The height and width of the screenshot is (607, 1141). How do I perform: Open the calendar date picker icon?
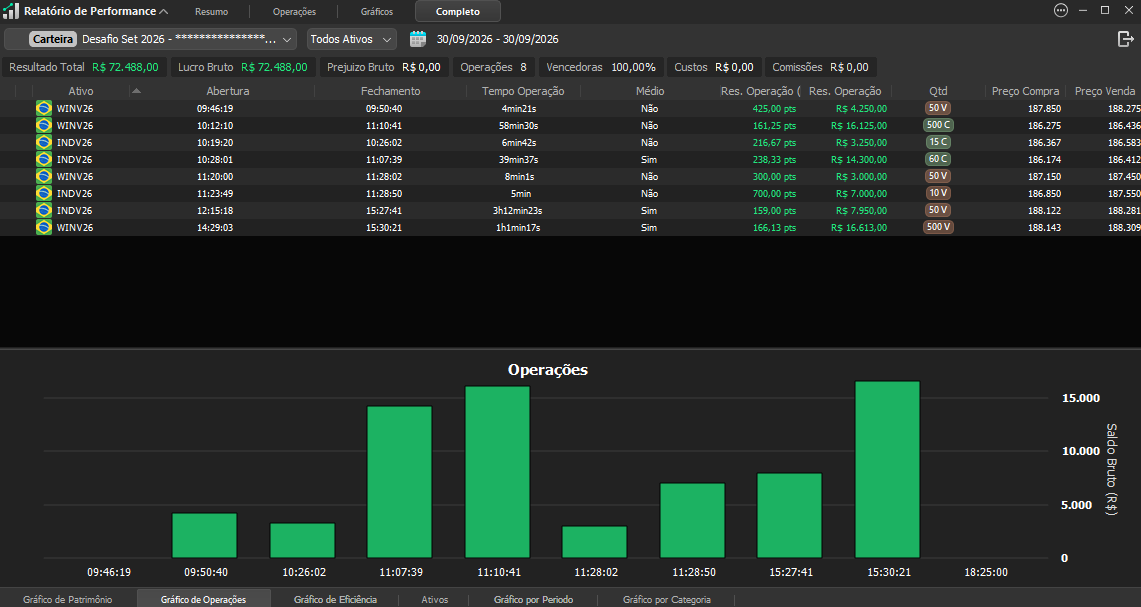[x=418, y=39]
